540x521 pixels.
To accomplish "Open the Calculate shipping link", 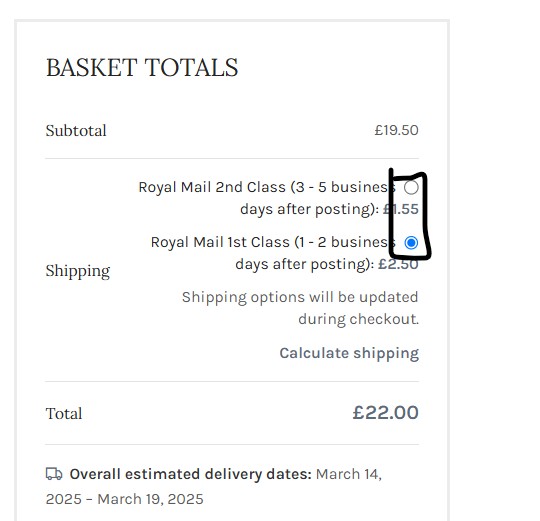I will 349,353.
